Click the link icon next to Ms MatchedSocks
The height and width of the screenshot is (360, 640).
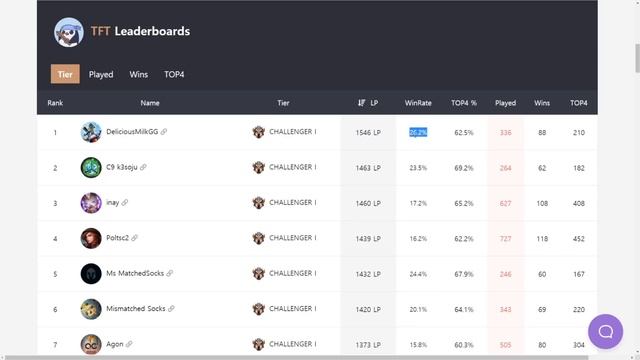(169, 273)
